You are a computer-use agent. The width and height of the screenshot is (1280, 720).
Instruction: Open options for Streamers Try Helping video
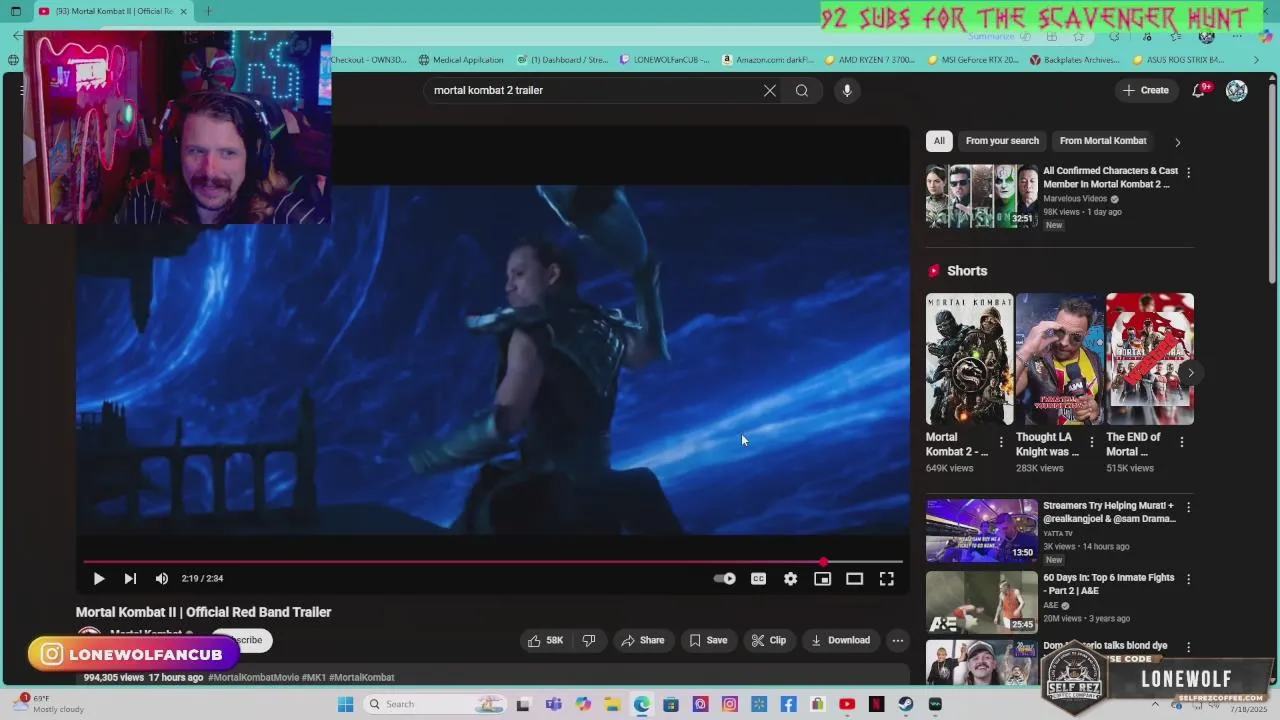click(x=1188, y=507)
